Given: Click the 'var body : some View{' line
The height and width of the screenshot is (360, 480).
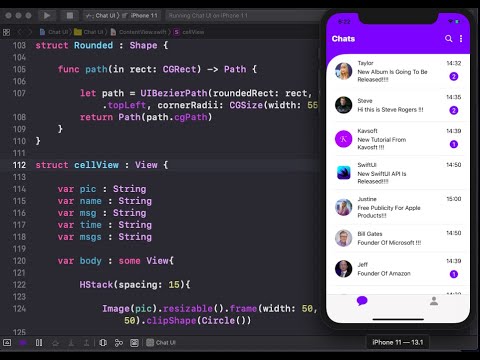Looking at the screenshot, I should click(116, 261).
